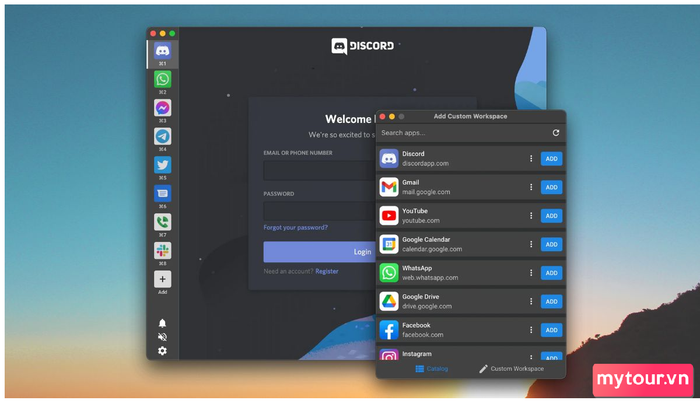Click the web.whatsapp.com text
Screen dimensions: 700x405
click(430, 278)
